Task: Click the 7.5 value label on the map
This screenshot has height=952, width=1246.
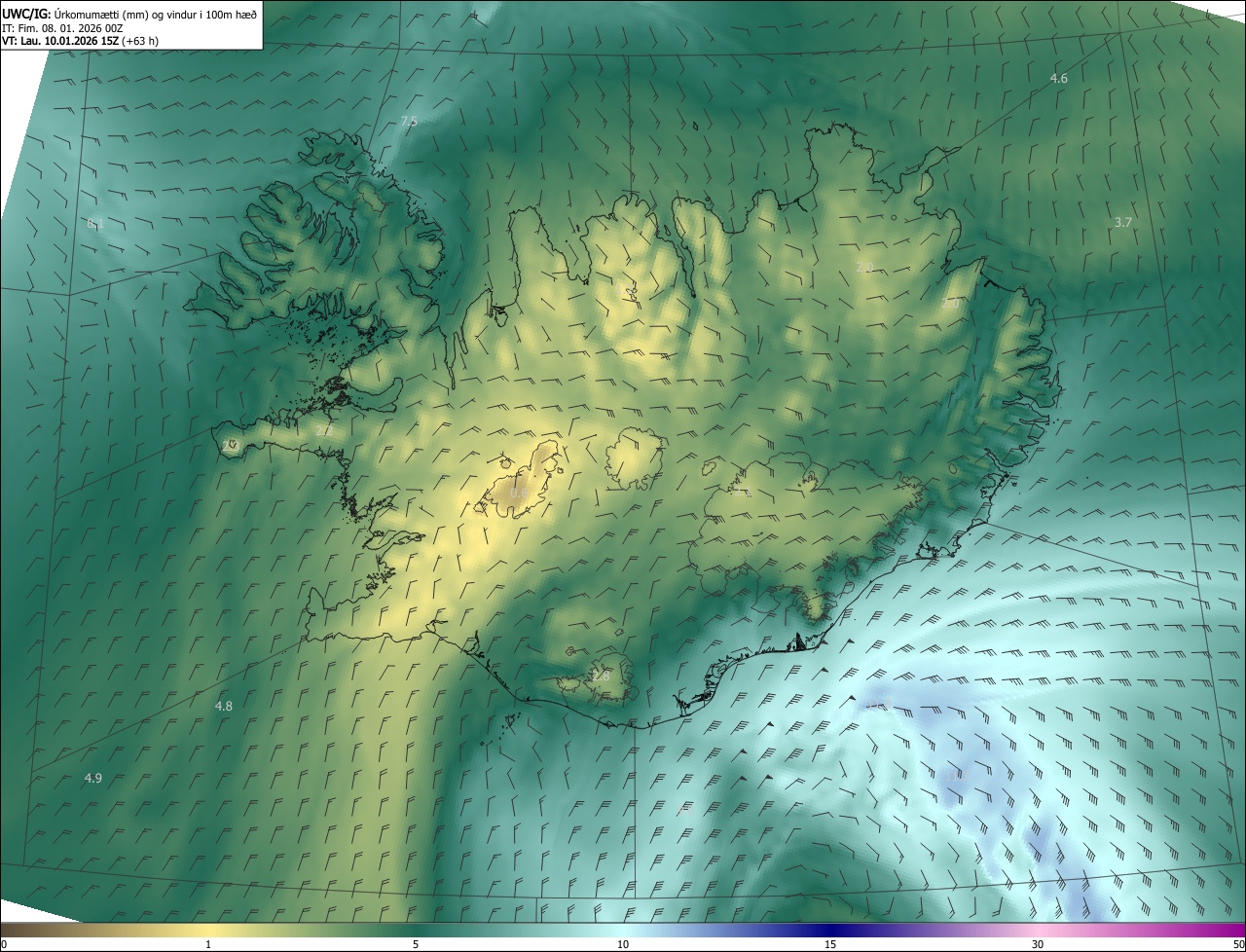Action: 409,121
